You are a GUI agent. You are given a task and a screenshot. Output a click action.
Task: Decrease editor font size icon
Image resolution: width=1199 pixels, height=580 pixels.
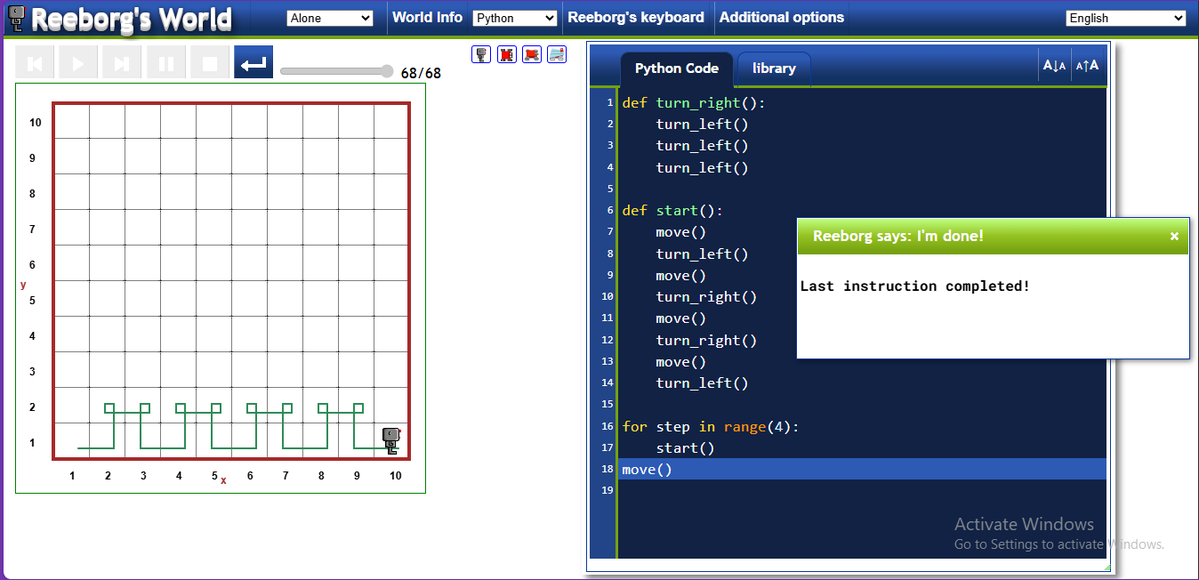(x=1054, y=66)
